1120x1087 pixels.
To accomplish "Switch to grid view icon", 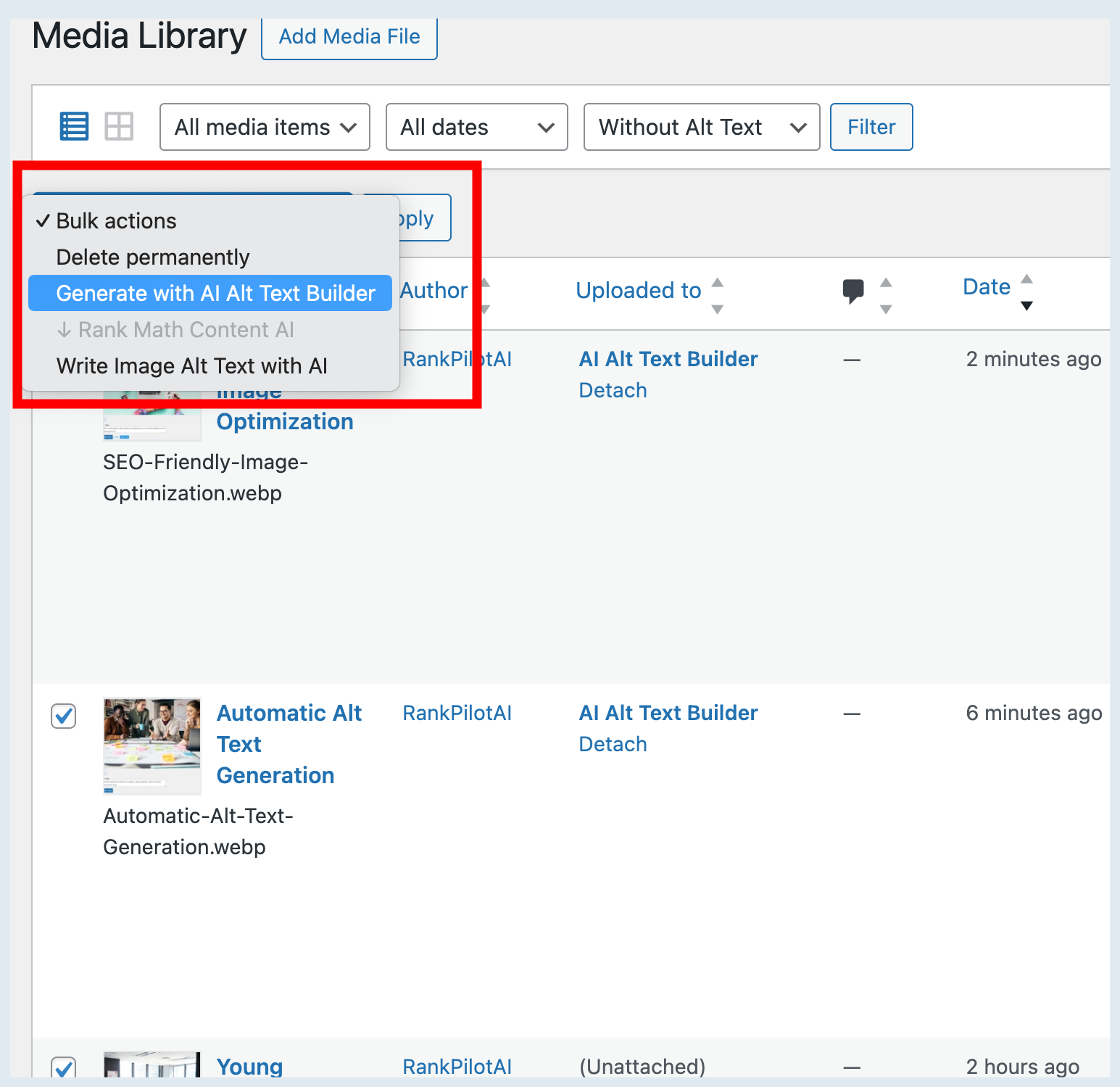I will tap(119, 126).
